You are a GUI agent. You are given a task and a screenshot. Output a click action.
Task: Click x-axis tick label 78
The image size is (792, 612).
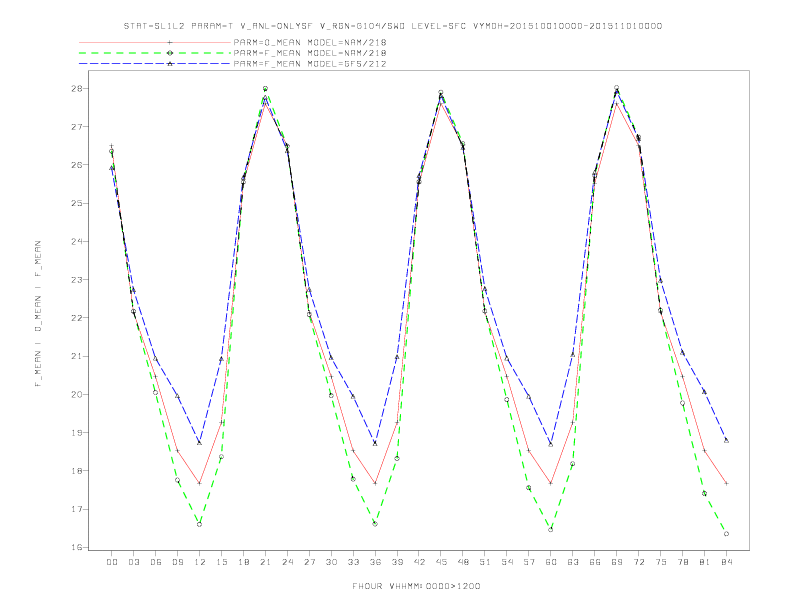pyautogui.click(x=683, y=562)
